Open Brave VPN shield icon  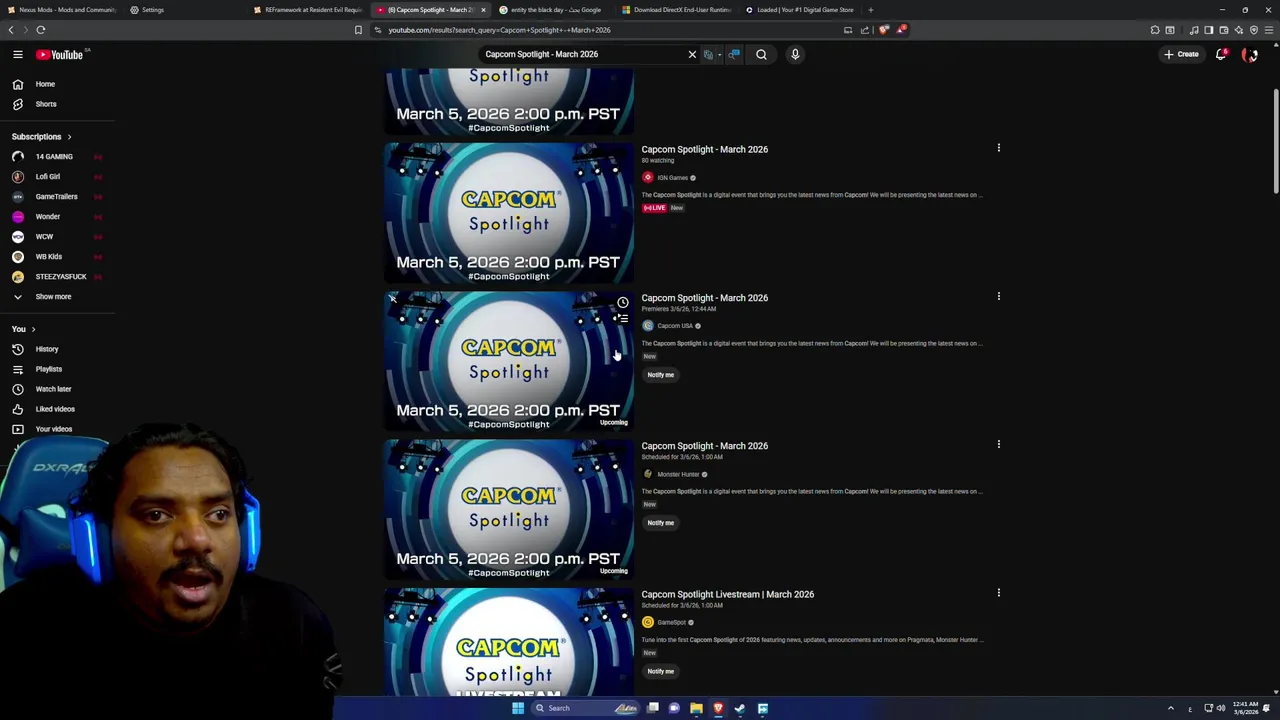1253,30
